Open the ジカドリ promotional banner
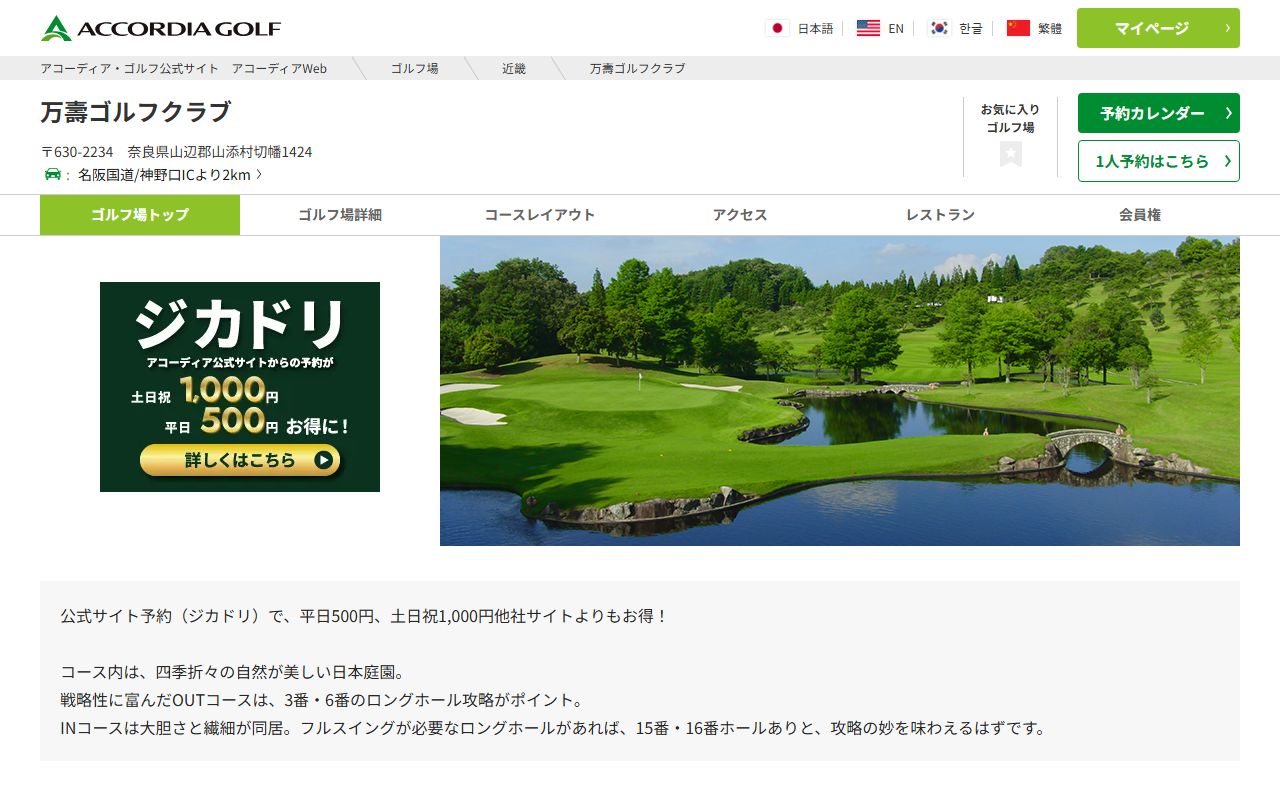This screenshot has width=1280, height=800. [240, 387]
